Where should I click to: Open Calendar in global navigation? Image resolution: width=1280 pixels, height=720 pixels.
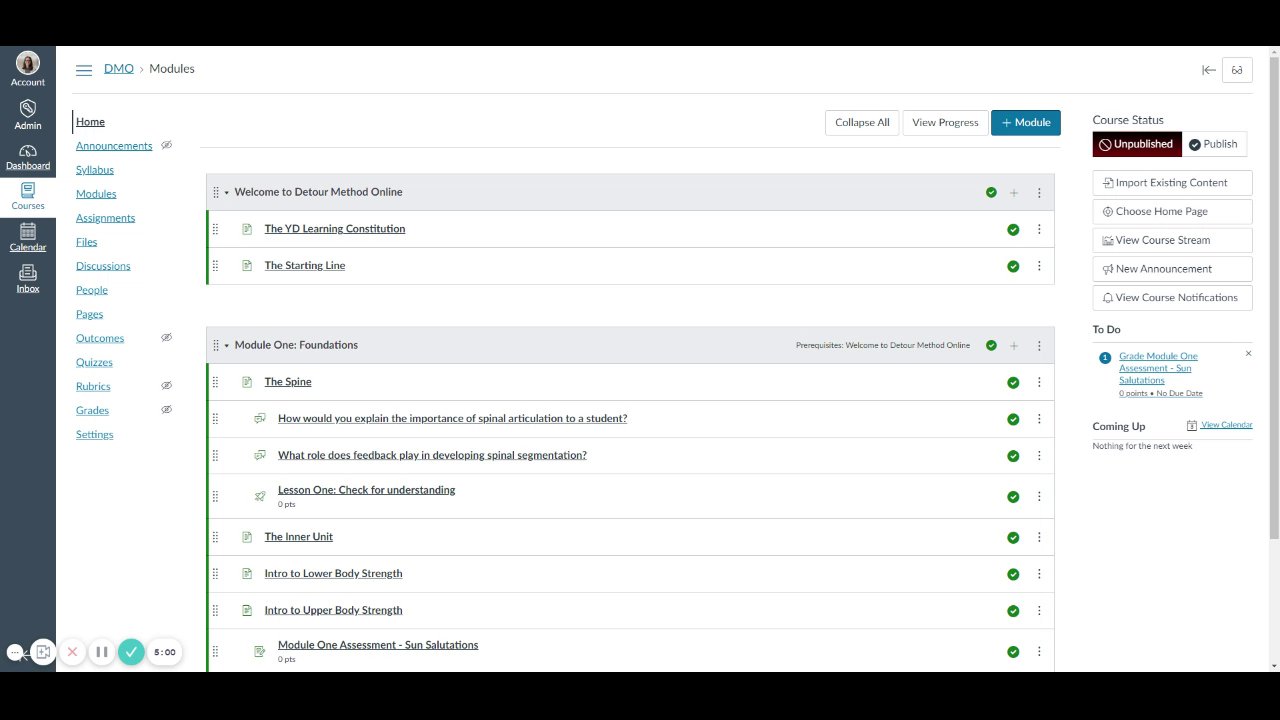(x=28, y=238)
